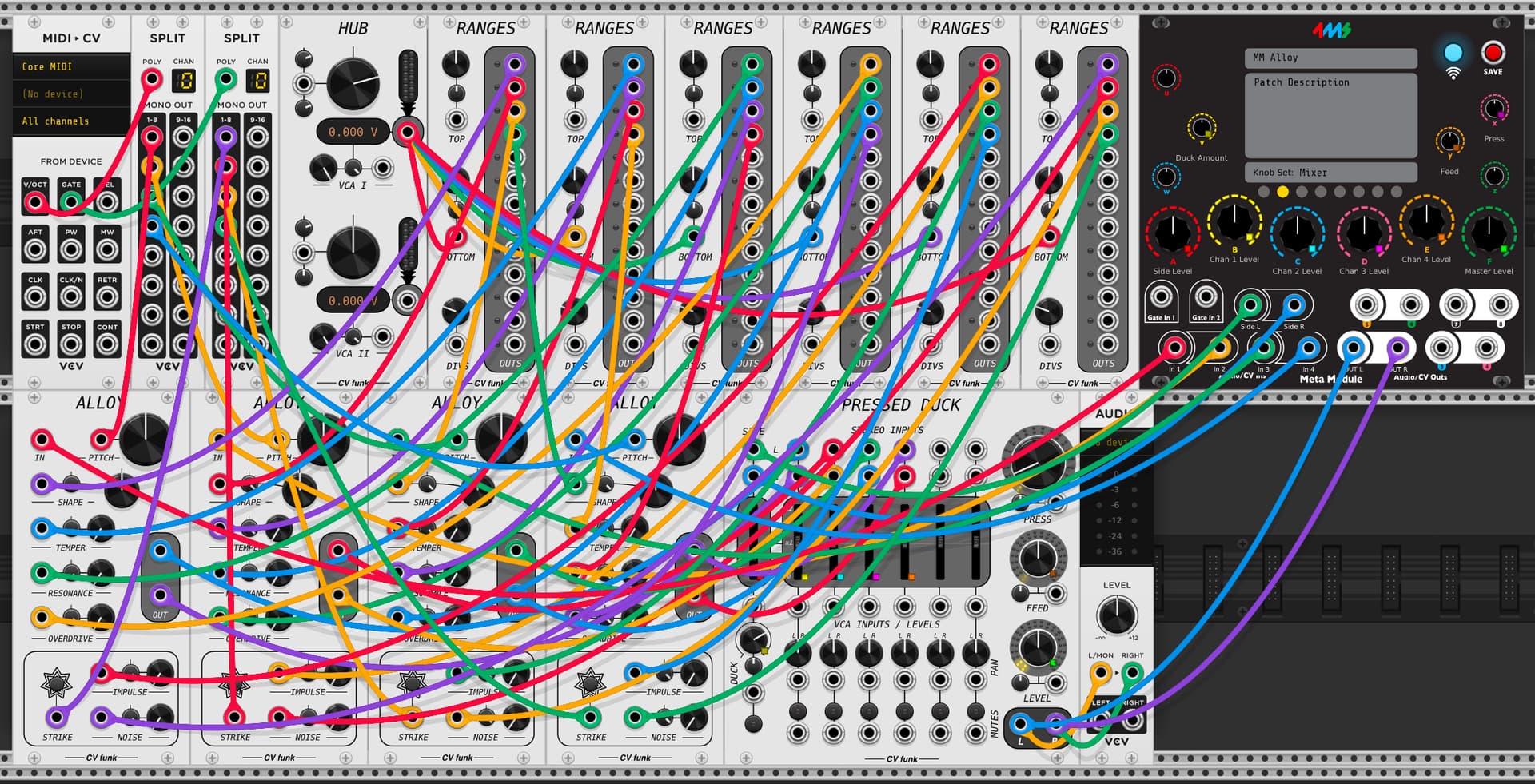
Task: Click the green Master Level knob F
Action: (1488, 233)
